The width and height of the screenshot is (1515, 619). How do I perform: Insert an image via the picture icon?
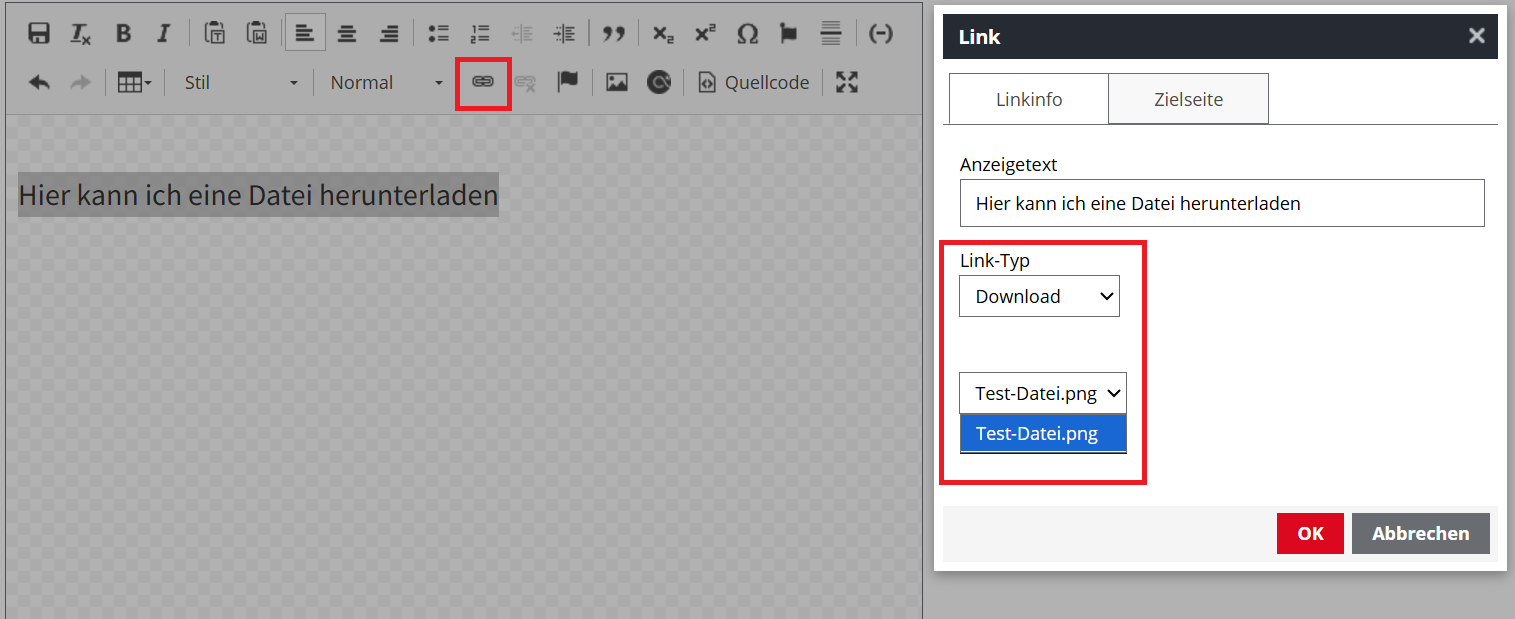(617, 82)
